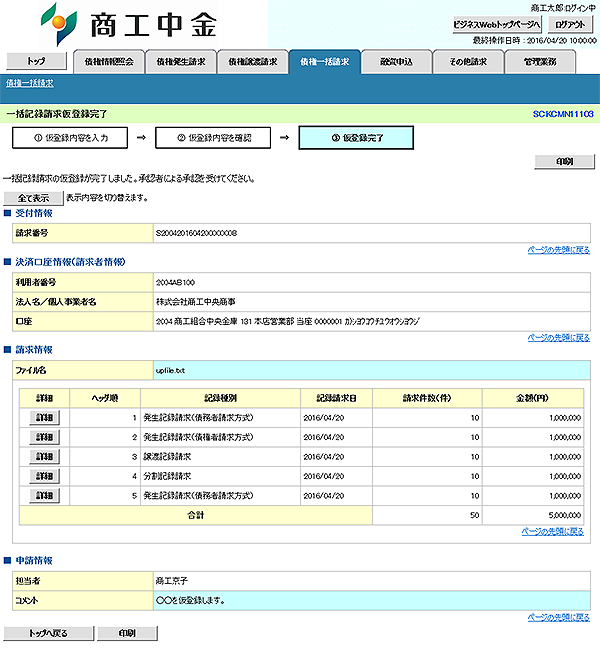Screen dimensions: 600x649
Task: Open 詳細 for header row 2
Action: (x=44, y=437)
